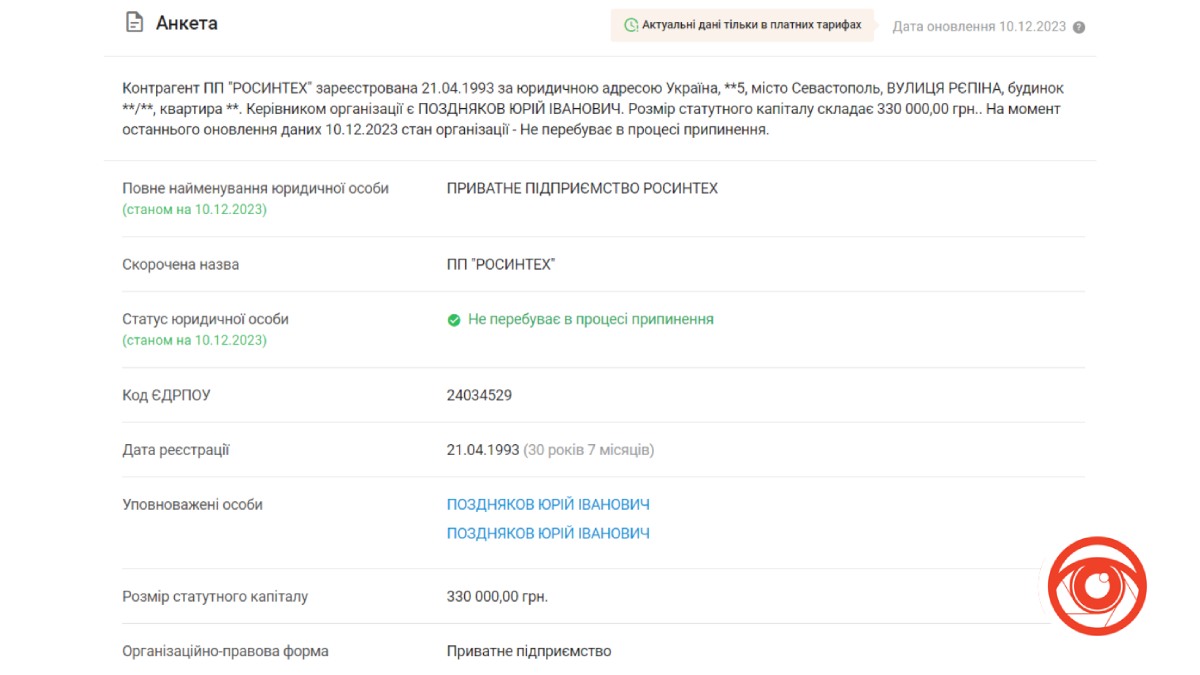Click the 'Приватне підприємство' legal form value
The width and height of the screenshot is (1200, 675).
coord(529,651)
